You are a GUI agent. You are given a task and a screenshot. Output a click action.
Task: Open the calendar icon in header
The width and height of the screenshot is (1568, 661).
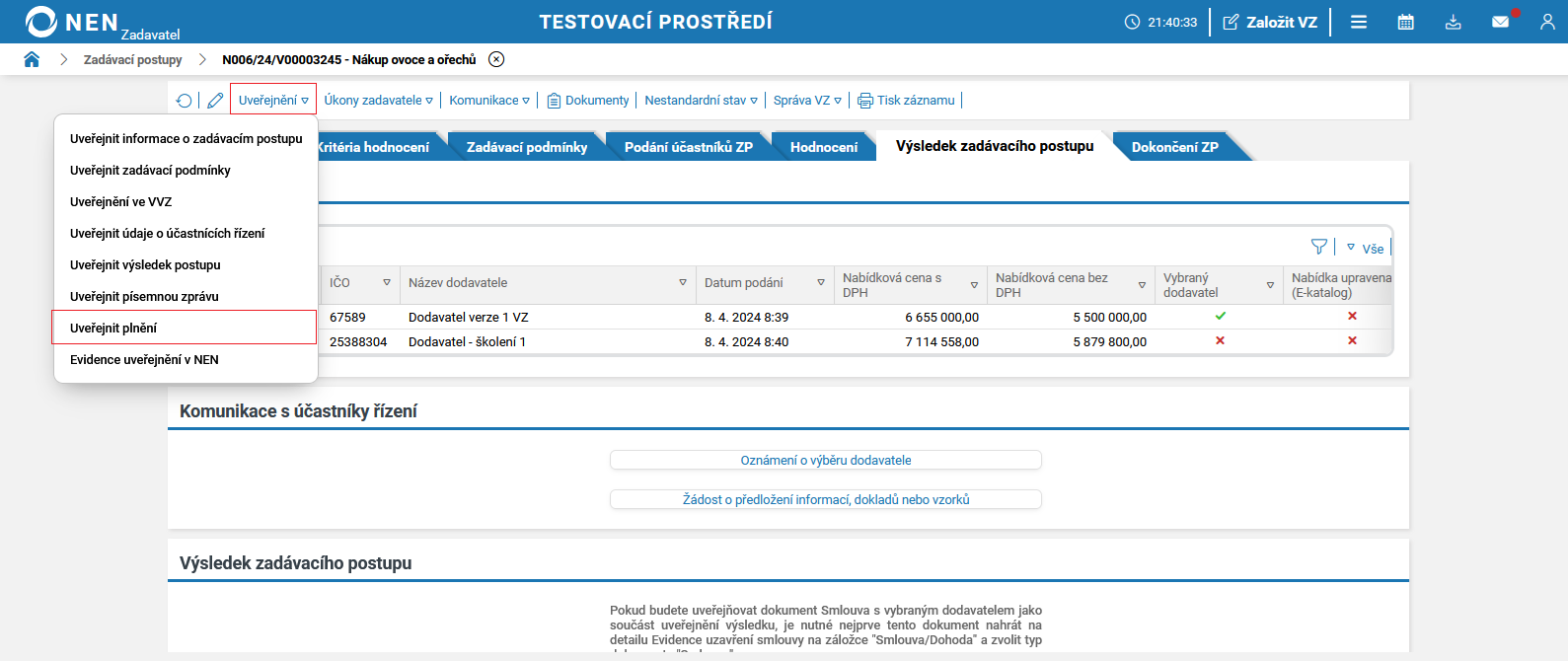click(x=1406, y=22)
